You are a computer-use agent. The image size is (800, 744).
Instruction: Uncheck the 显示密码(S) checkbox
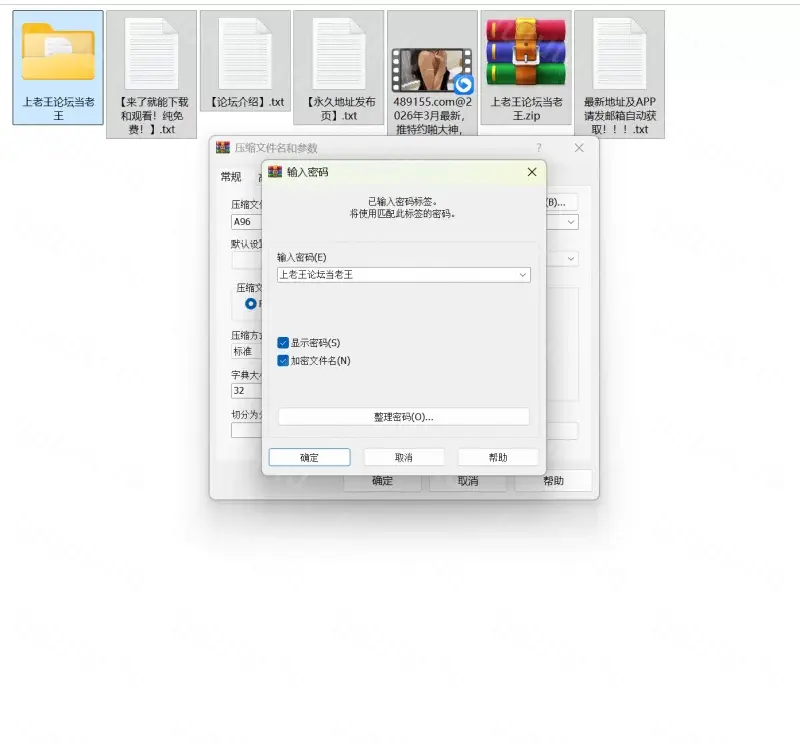pyautogui.click(x=283, y=342)
